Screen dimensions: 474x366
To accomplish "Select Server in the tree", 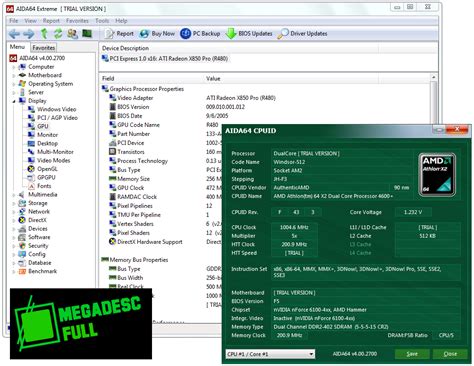I will tap(31, 92).
